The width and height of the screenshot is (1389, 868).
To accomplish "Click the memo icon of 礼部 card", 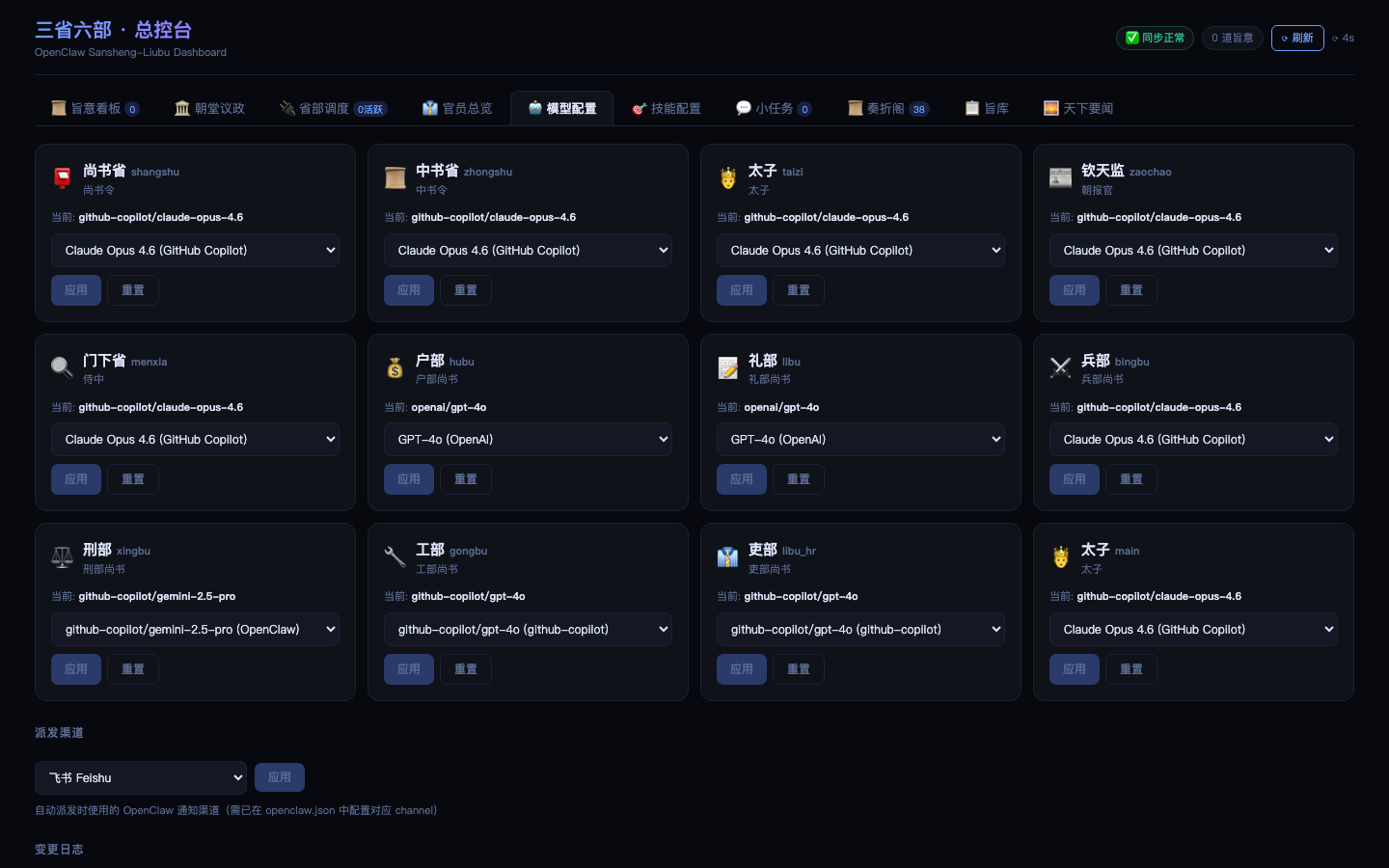I will pos(727,367).
